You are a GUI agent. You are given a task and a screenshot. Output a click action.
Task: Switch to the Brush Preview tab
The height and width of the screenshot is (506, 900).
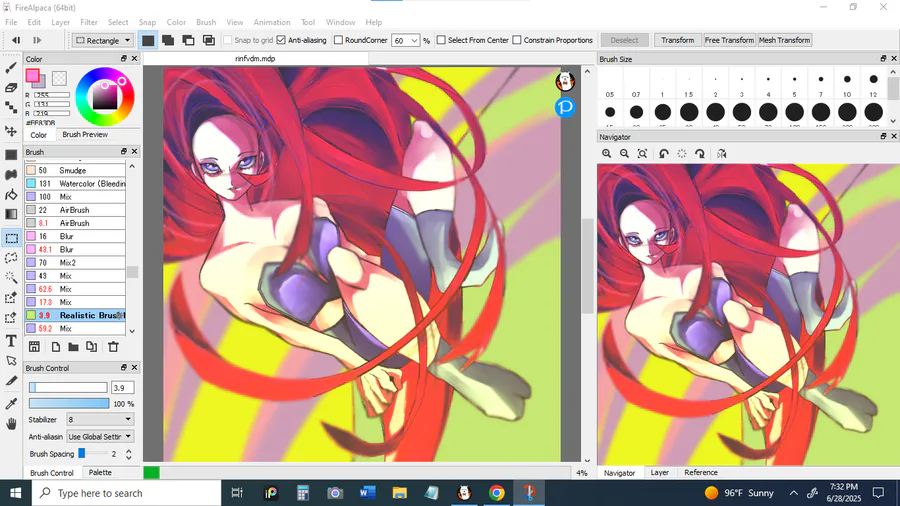point(85,134)
